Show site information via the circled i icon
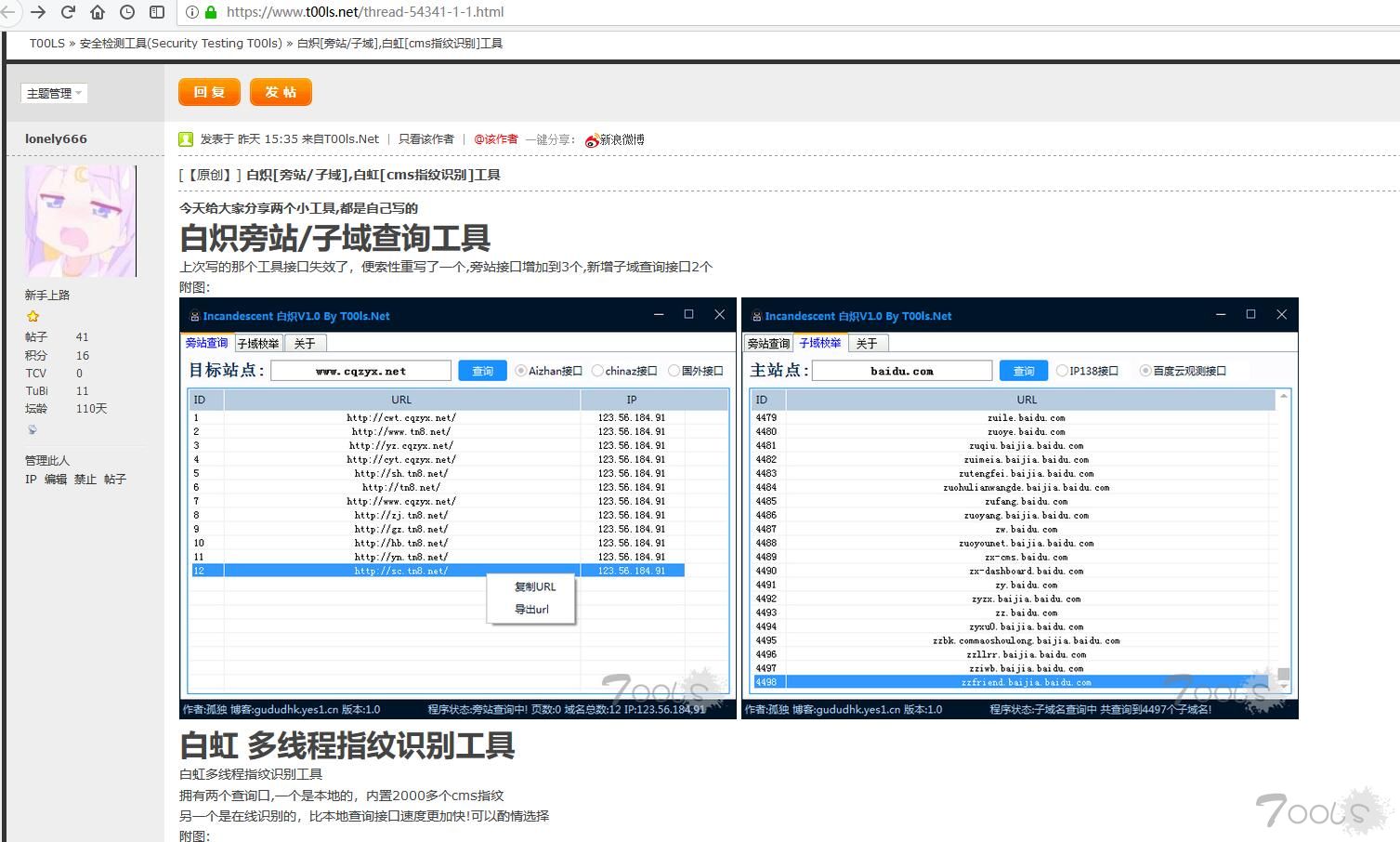 click(192, 12)
